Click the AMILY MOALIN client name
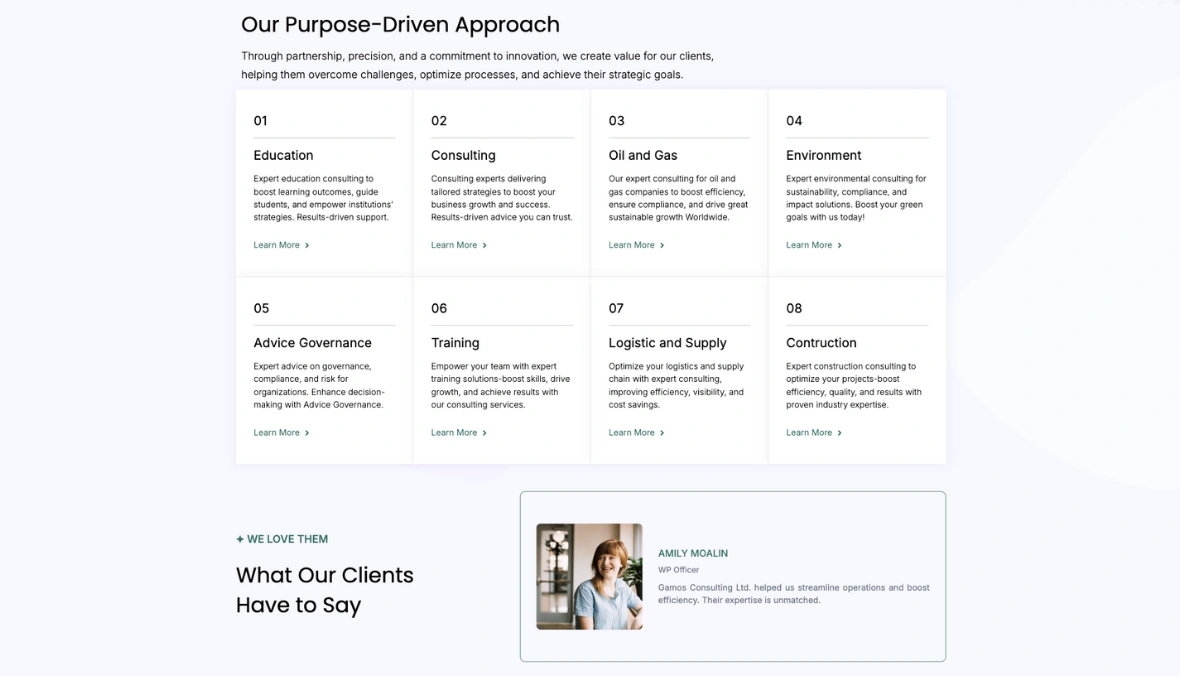Screen dimensions: 1180x676 (693, 553)
